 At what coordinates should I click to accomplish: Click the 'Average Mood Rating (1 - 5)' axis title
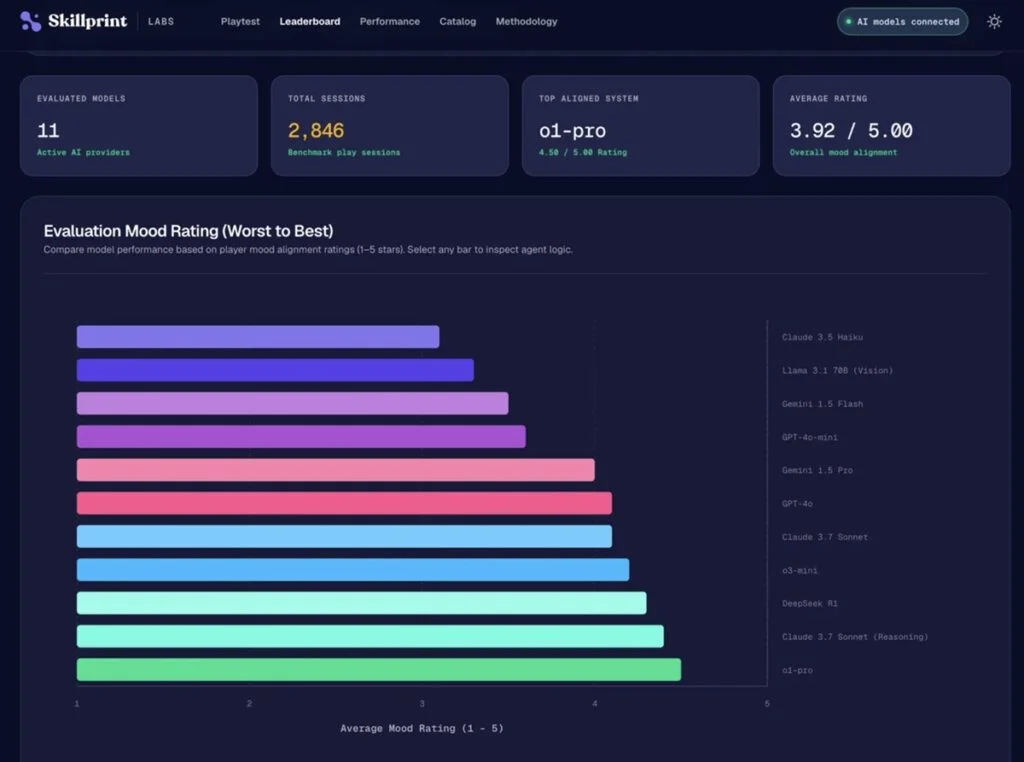[x=422, y=729]
